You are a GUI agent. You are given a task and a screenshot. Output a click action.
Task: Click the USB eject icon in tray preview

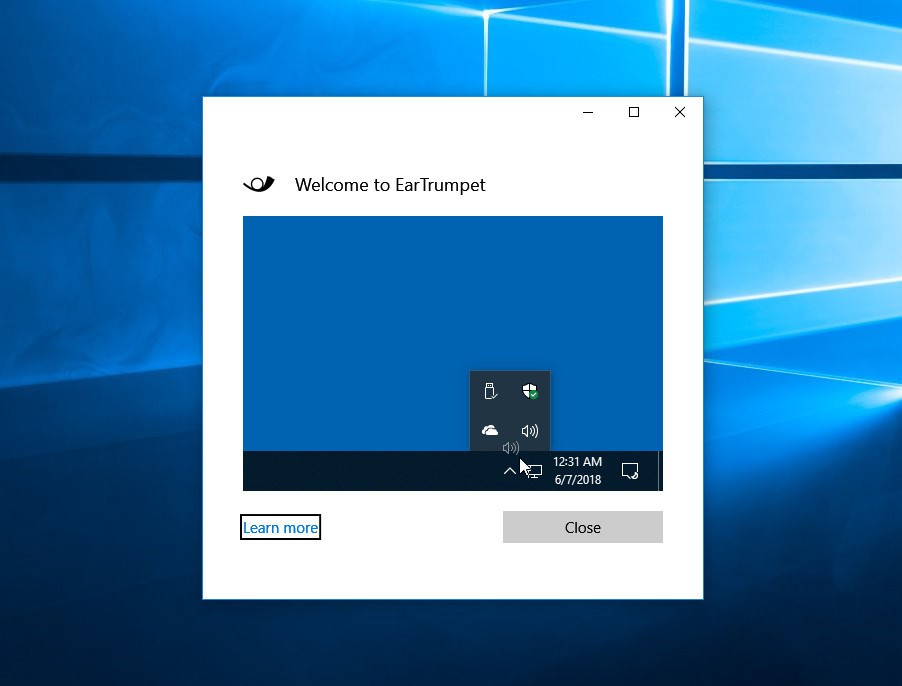coord(490,391)
